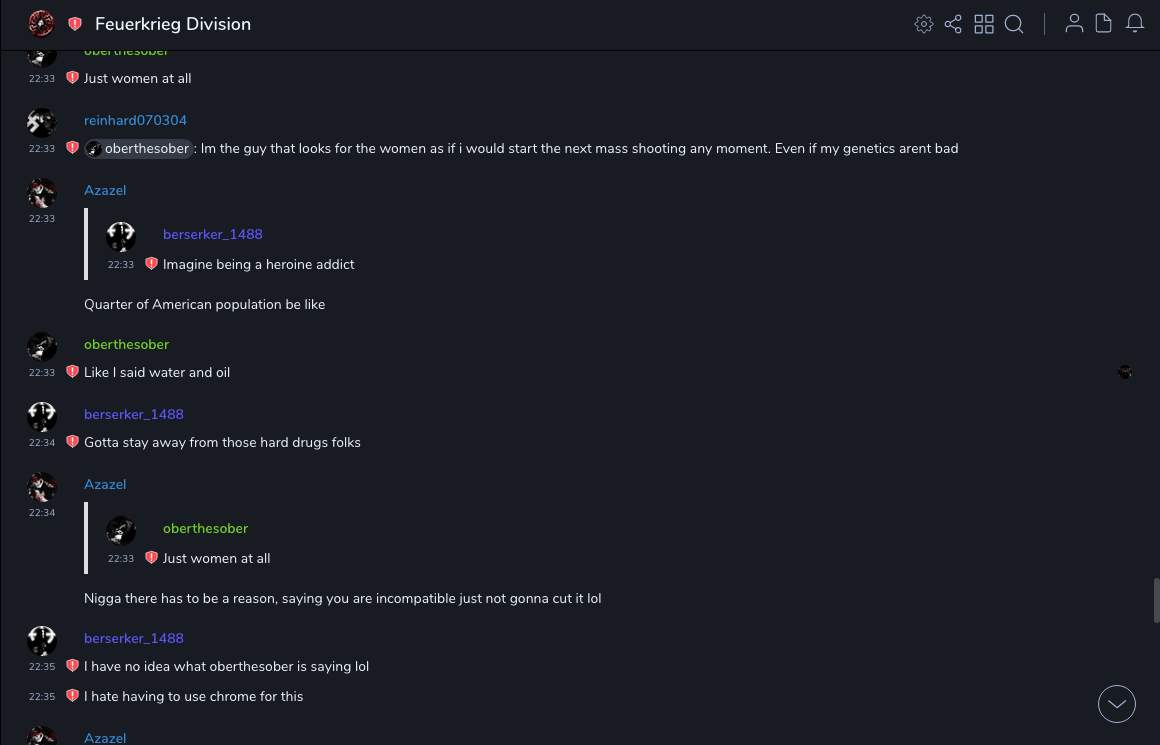The image size is (1160, 745).
Task: Open the notifications bell icon
Action: (x=1135, y=24)
